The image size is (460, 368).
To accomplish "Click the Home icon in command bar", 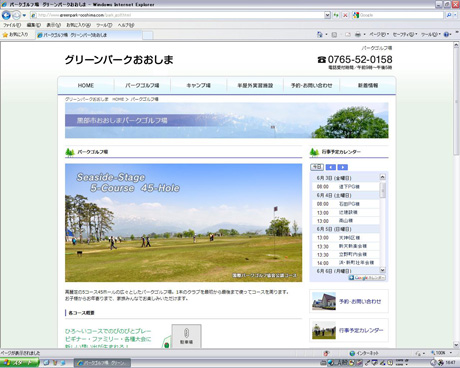I will coord(320,34).
